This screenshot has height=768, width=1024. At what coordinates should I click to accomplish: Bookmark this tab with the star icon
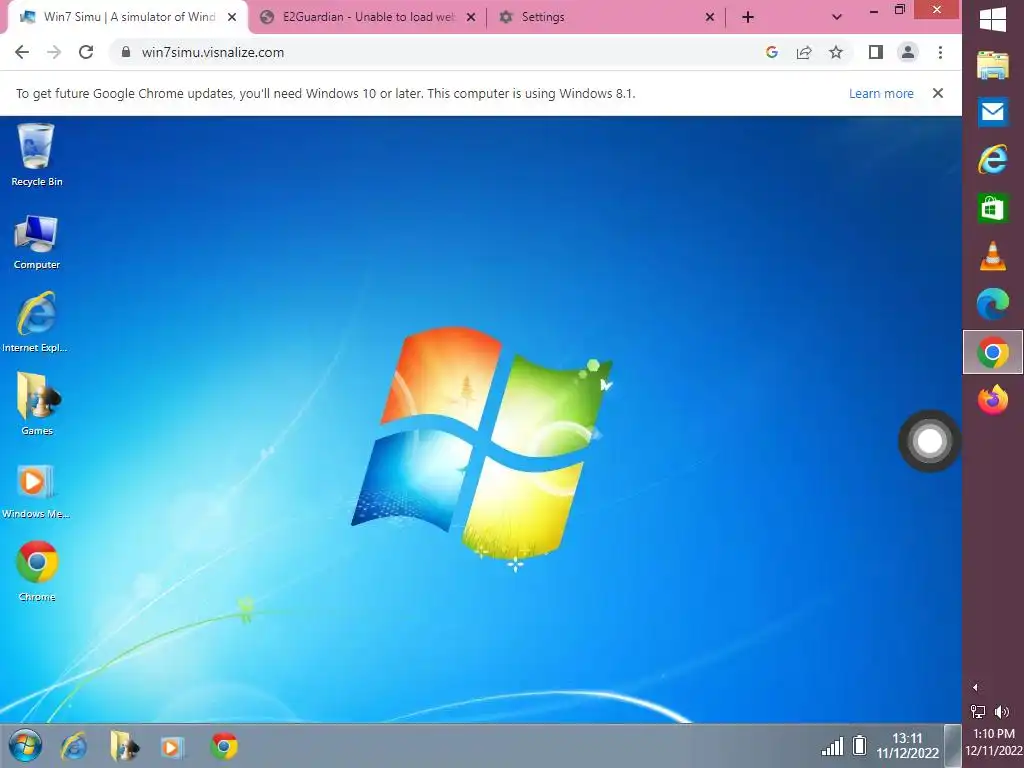(x=836, y=52)
